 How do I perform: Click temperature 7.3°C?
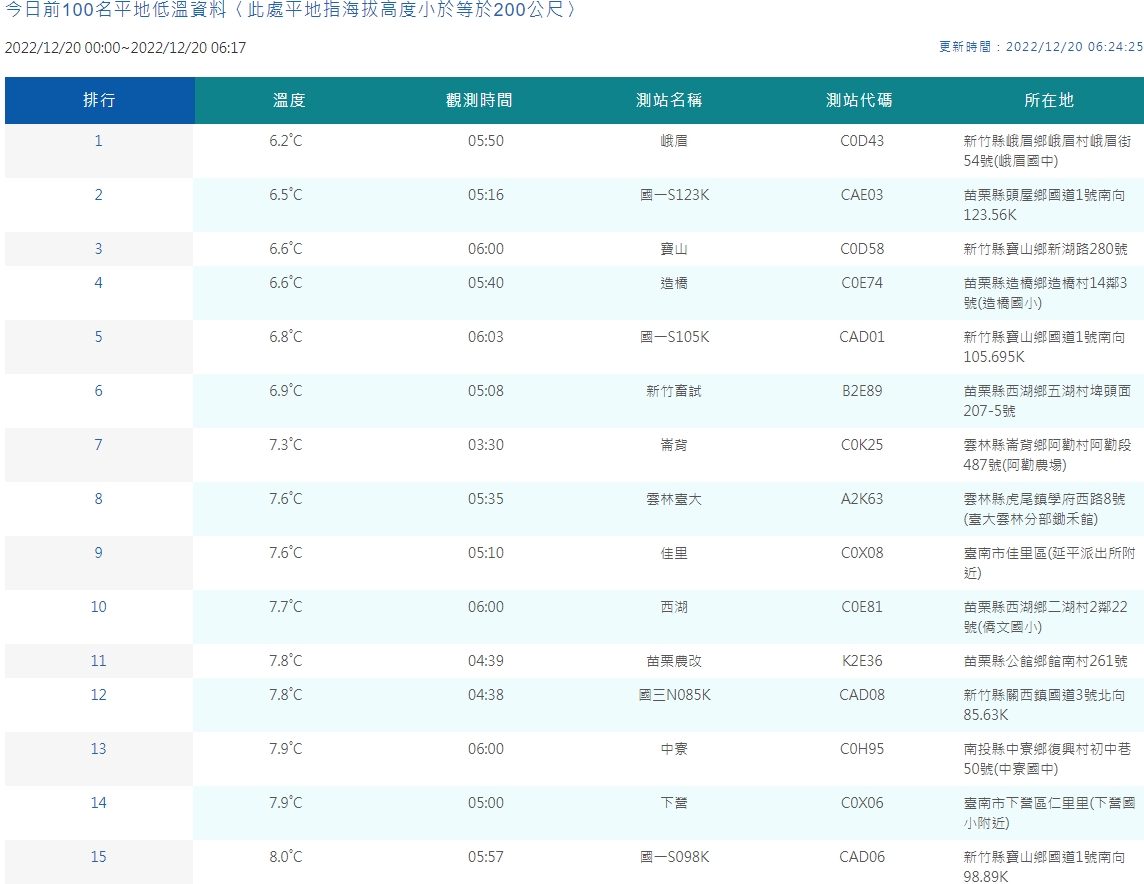(285, 445)
